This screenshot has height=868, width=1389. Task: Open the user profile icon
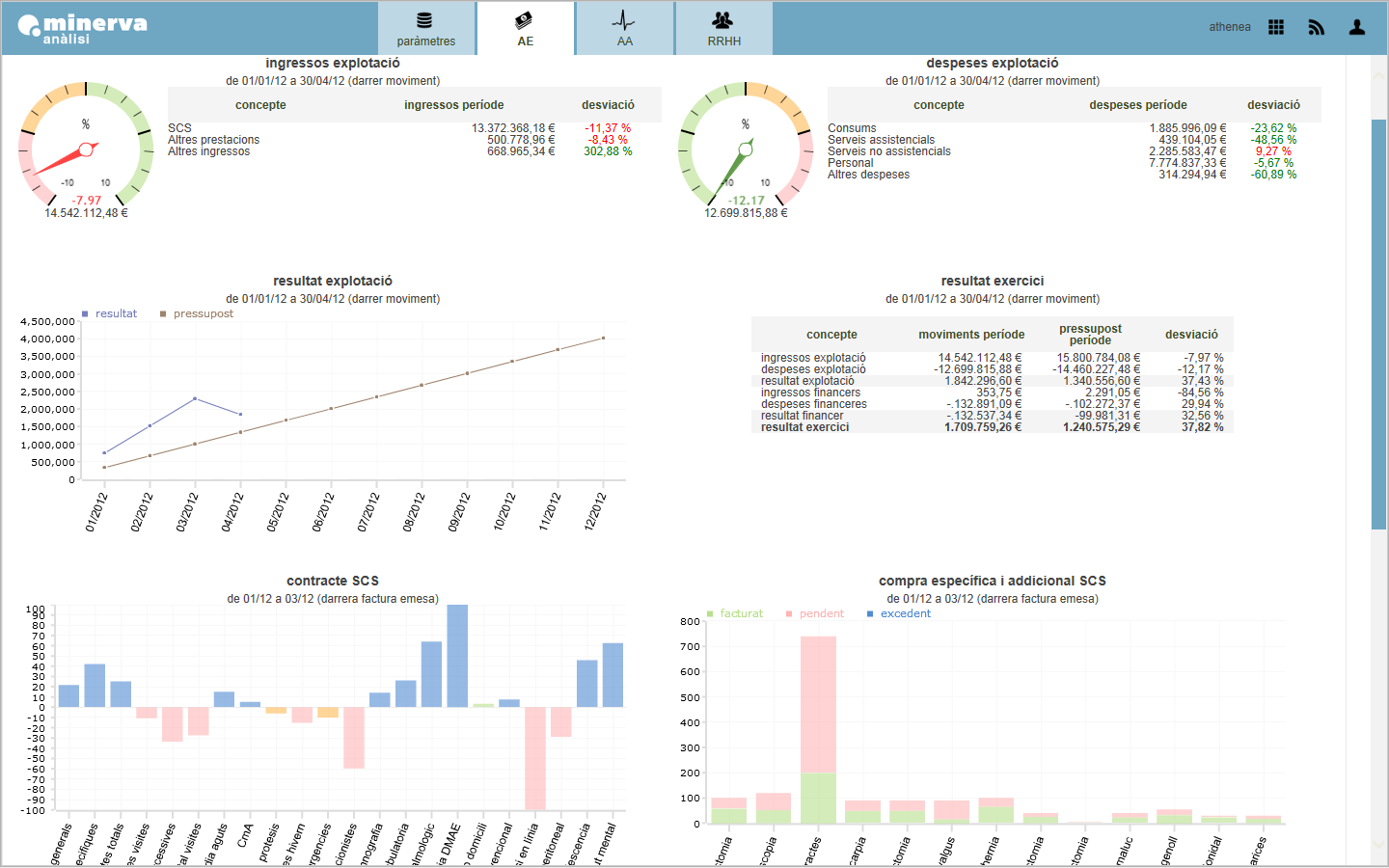click(x=1357, y=27)
